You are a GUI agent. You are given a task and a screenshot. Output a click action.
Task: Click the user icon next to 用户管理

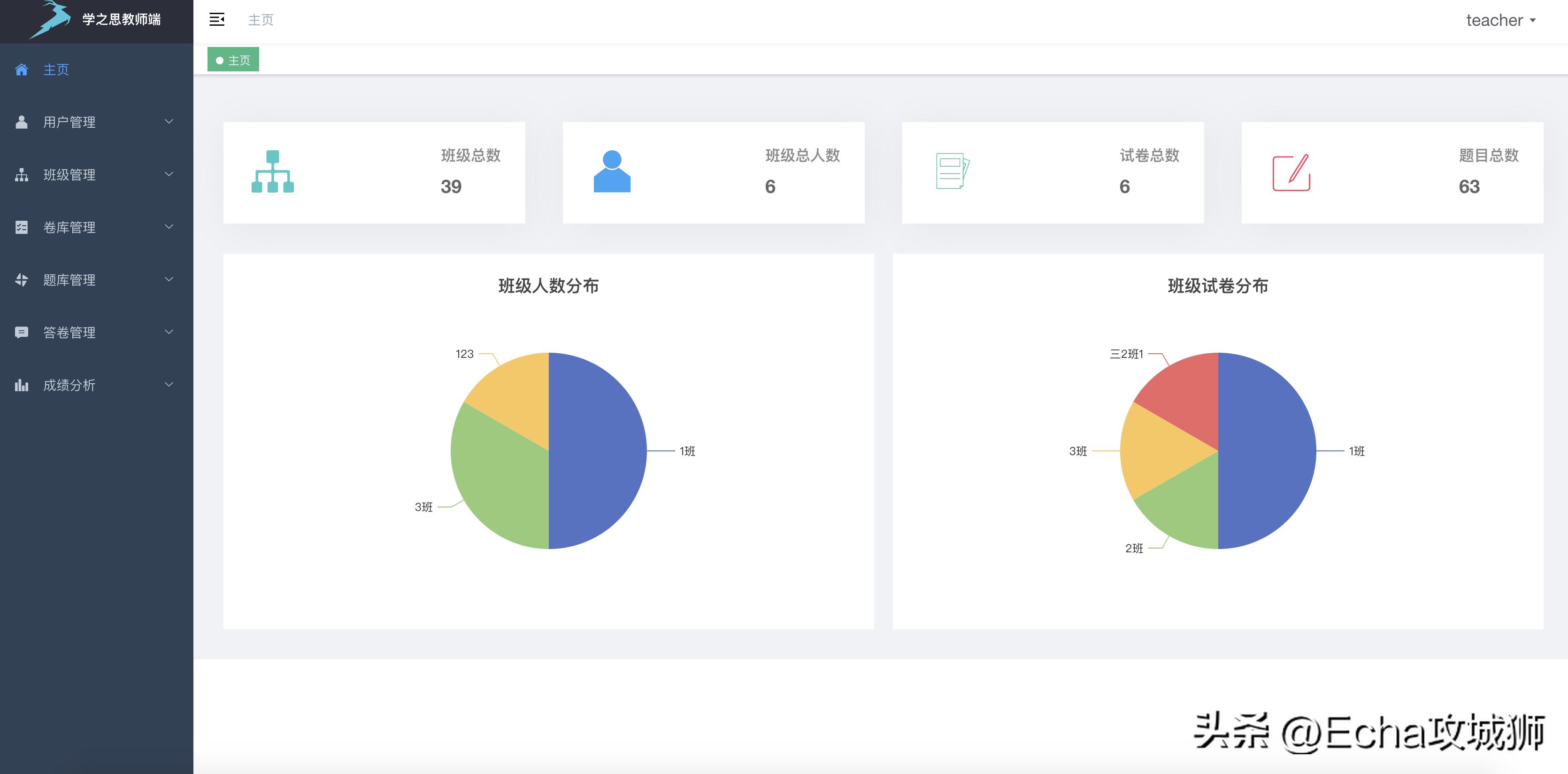(x=22, y=121)
